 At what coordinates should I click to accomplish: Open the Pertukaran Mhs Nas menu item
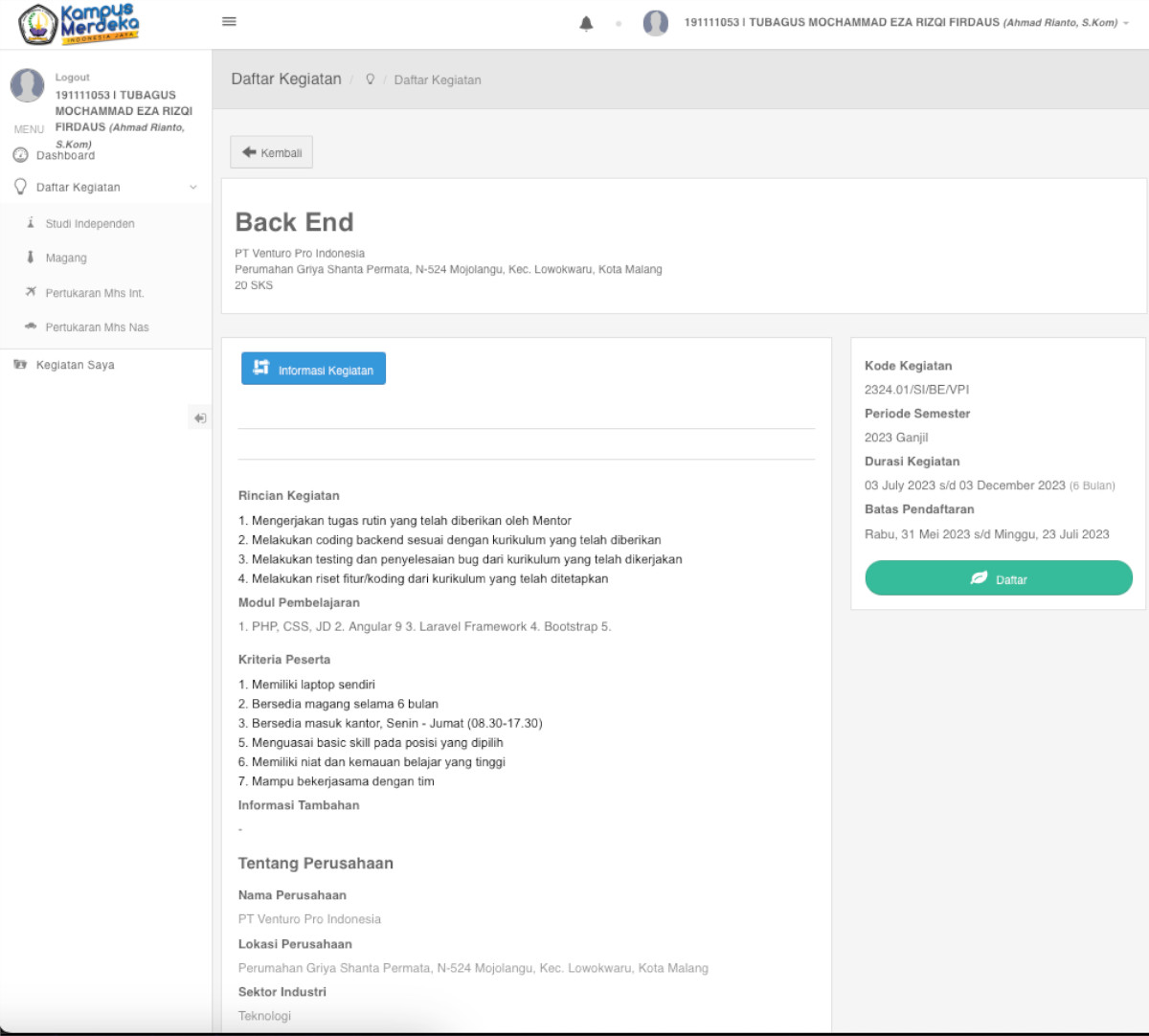click(x=97, y=327)
